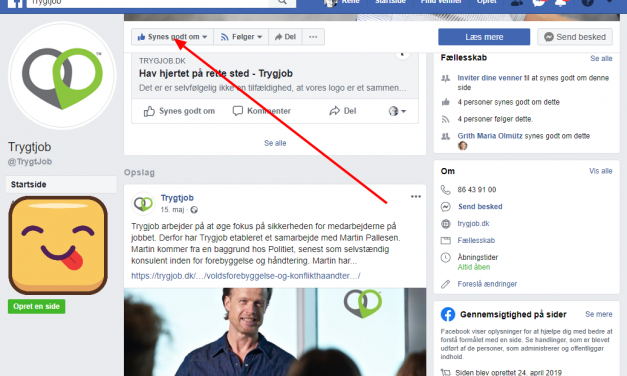
Task: Select the Startside tab in sidebar
Action: click(x=61, y=184)
